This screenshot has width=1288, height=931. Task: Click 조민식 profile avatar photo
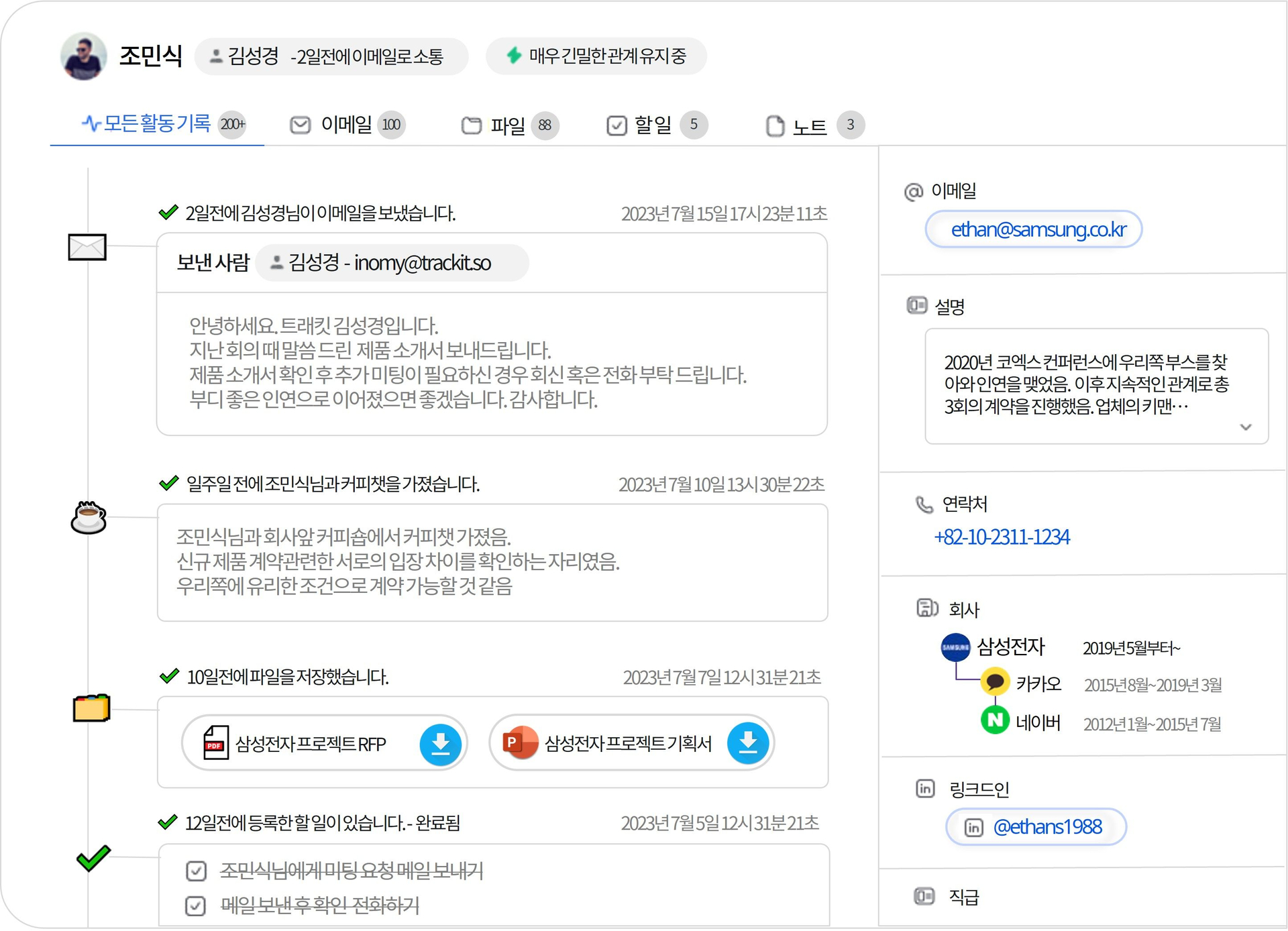tap(83, 56)
